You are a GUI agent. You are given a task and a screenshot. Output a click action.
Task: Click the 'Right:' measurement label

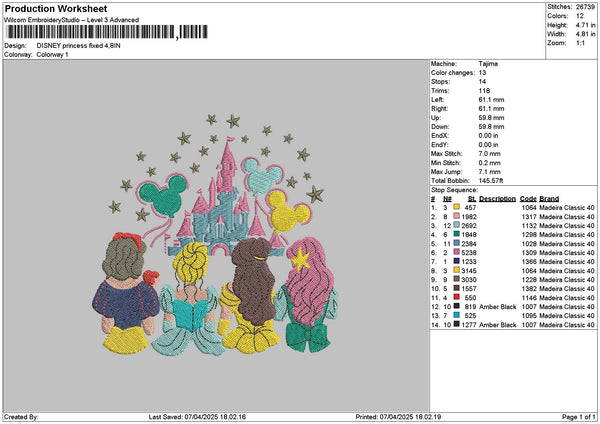[x=439, y=109]
